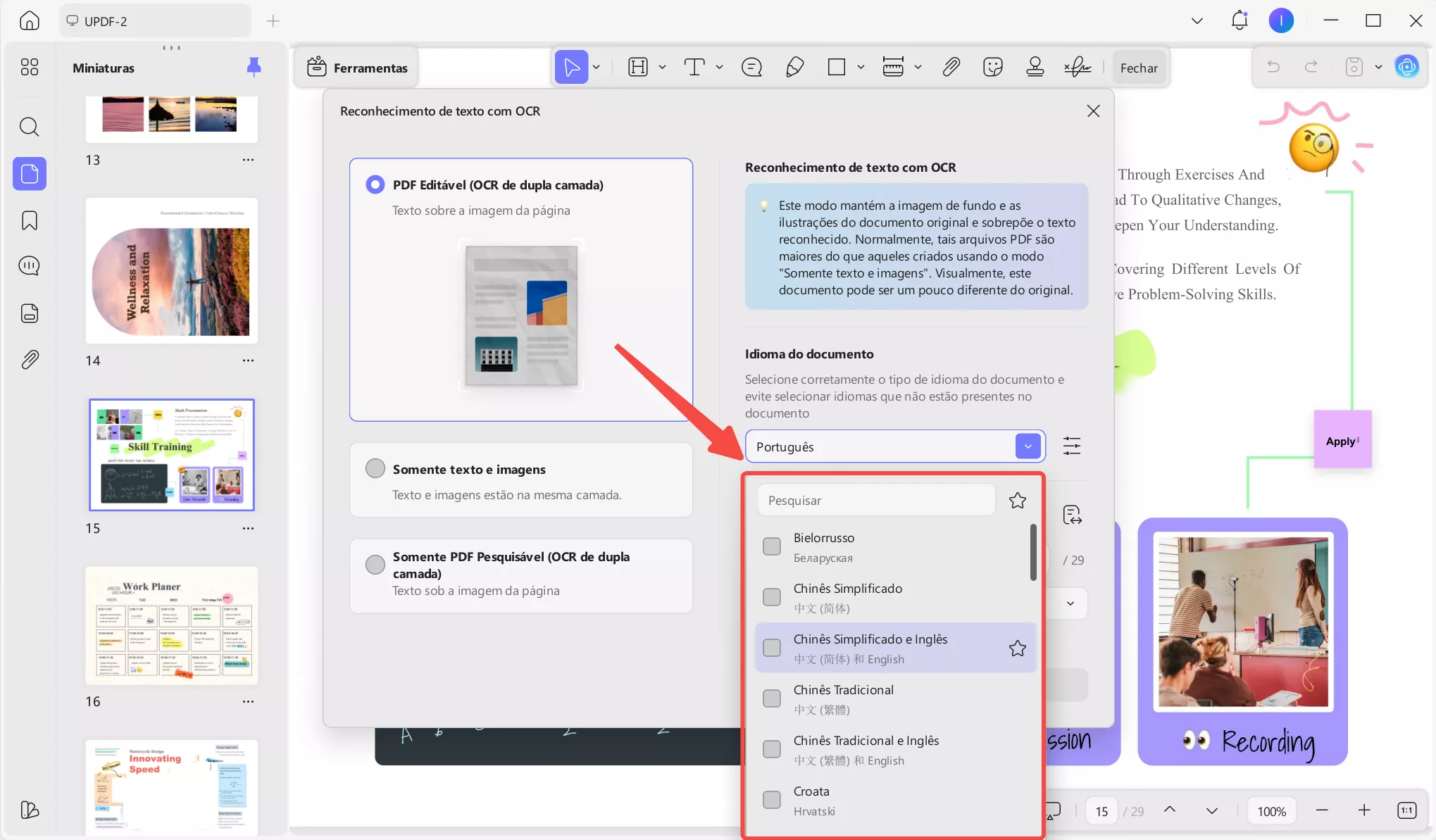
Task: Expand the rectangle shape tool dropdown arrow
Action: 861,68
